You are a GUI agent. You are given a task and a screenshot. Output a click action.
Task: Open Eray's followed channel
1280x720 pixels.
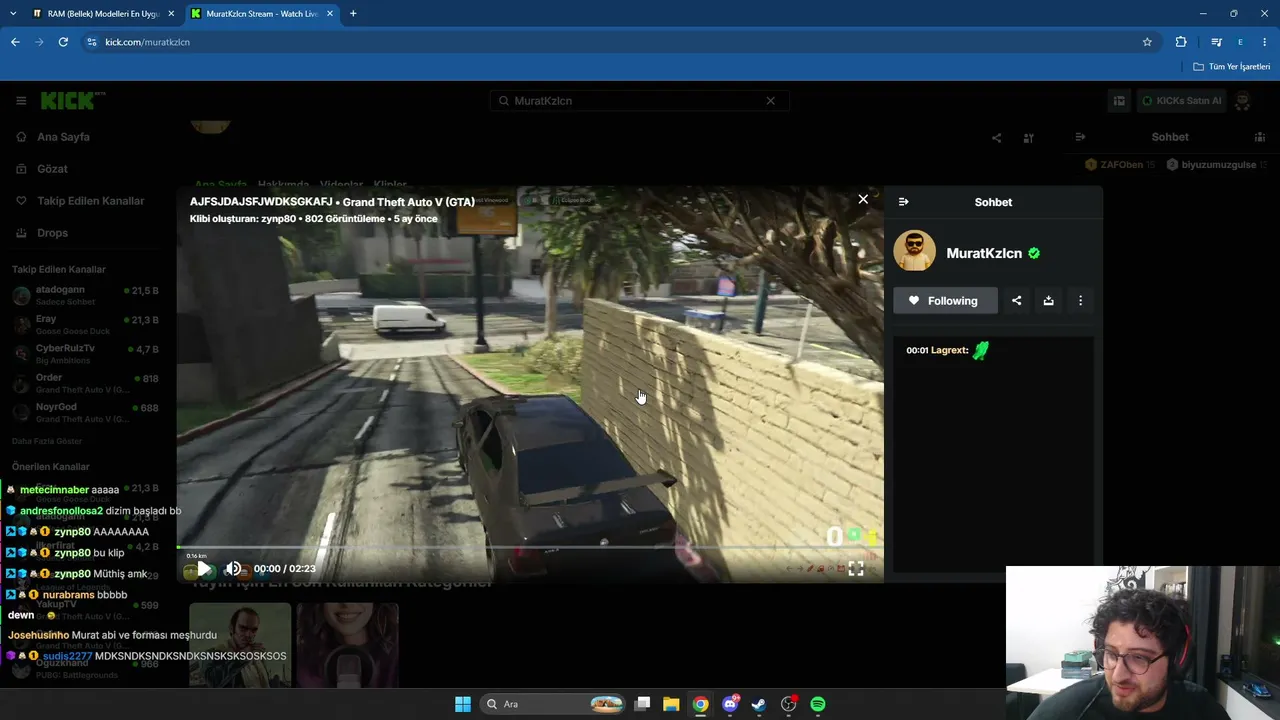[86, 325]
